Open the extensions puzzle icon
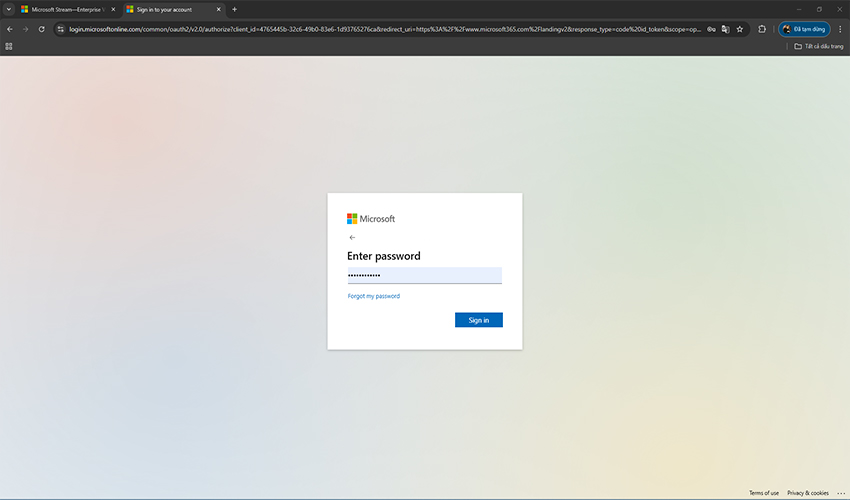This screenshot has height=500, width=850. [x=762, y=29]
